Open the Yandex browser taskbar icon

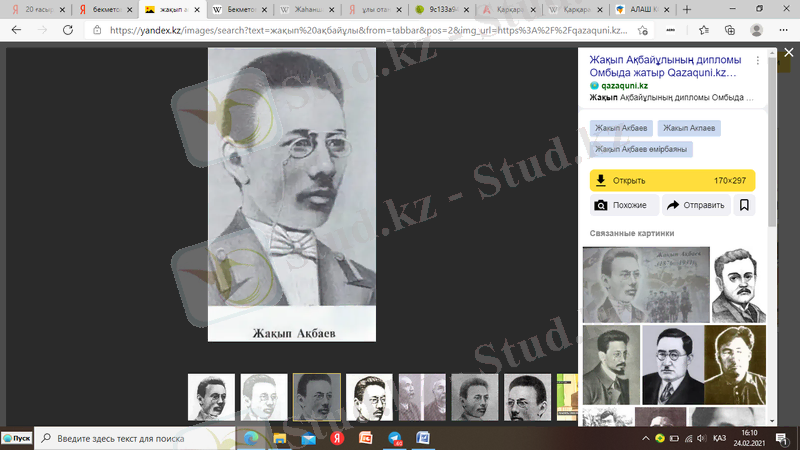[x=337, y=438]
